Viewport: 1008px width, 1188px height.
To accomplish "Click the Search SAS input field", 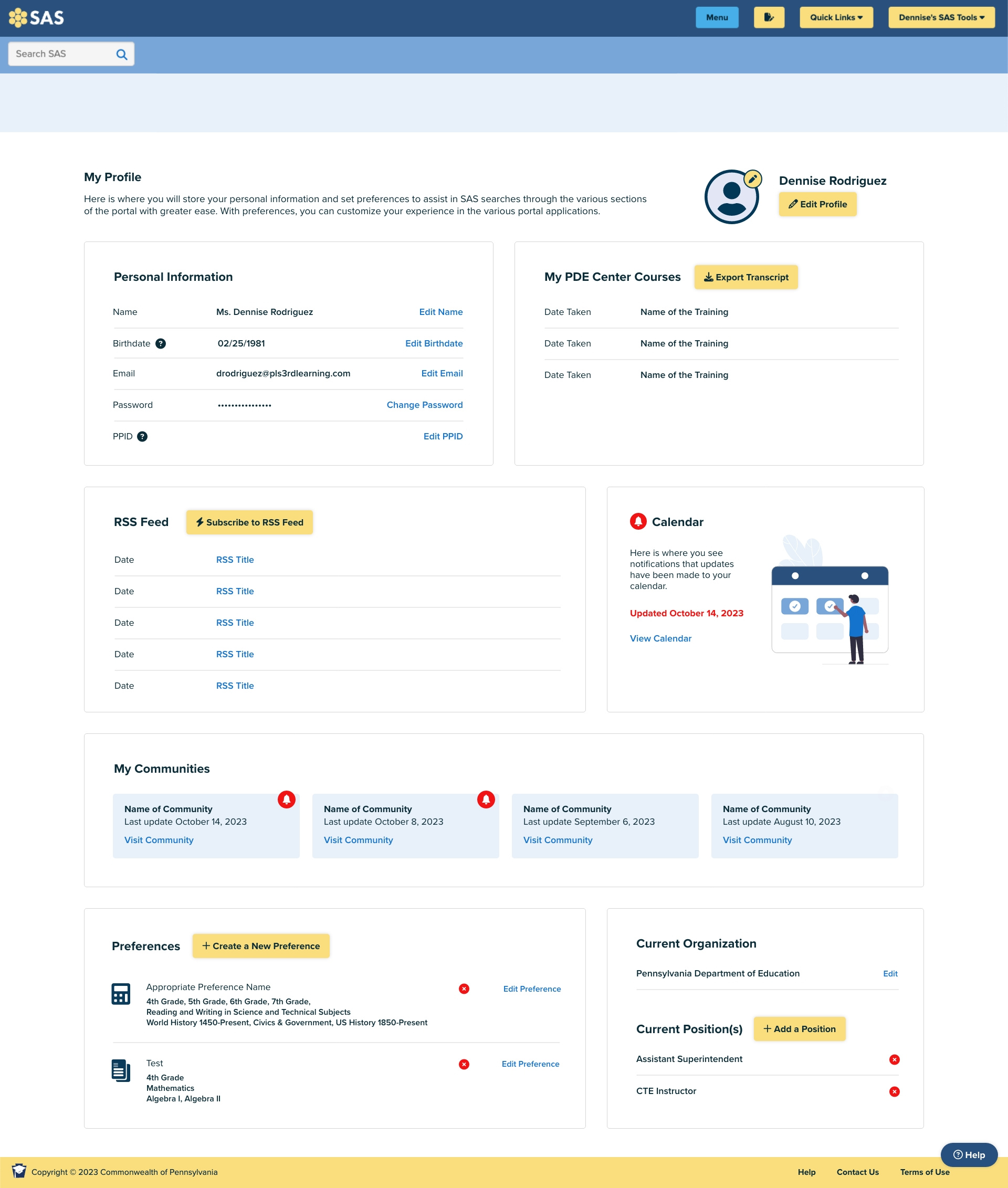I will 63,53.
